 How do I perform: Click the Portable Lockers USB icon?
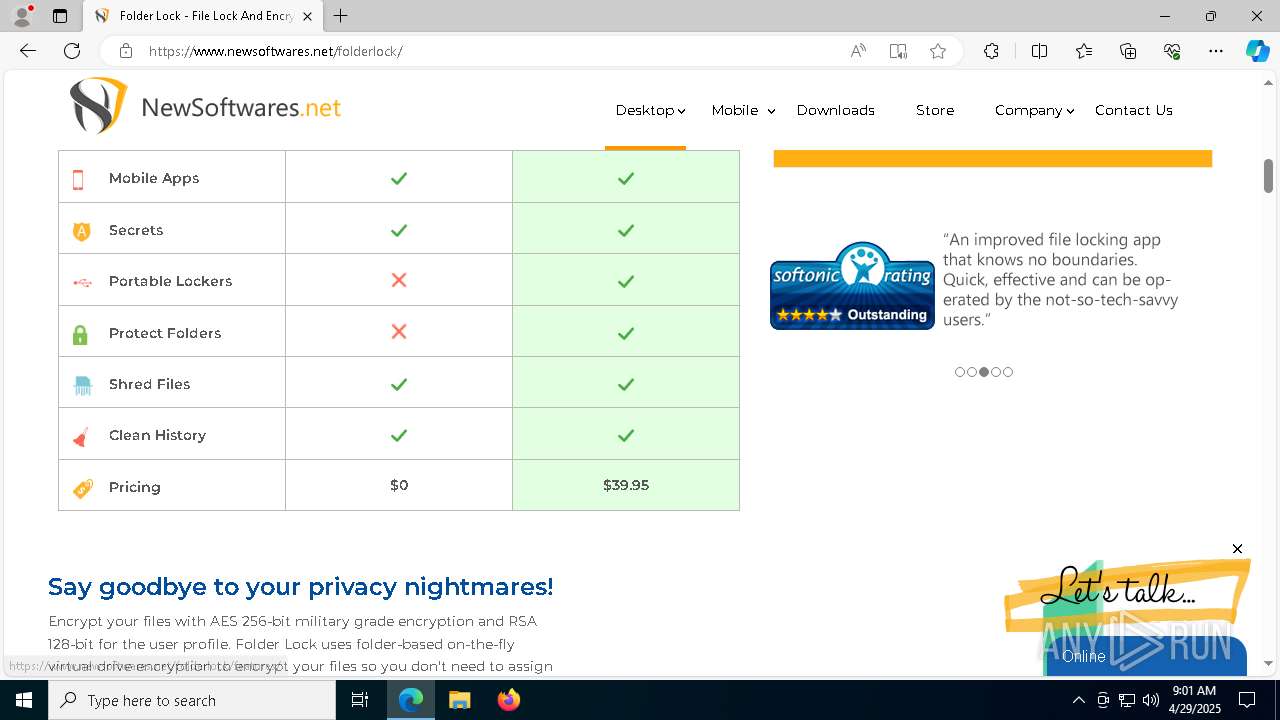[82, 282]
